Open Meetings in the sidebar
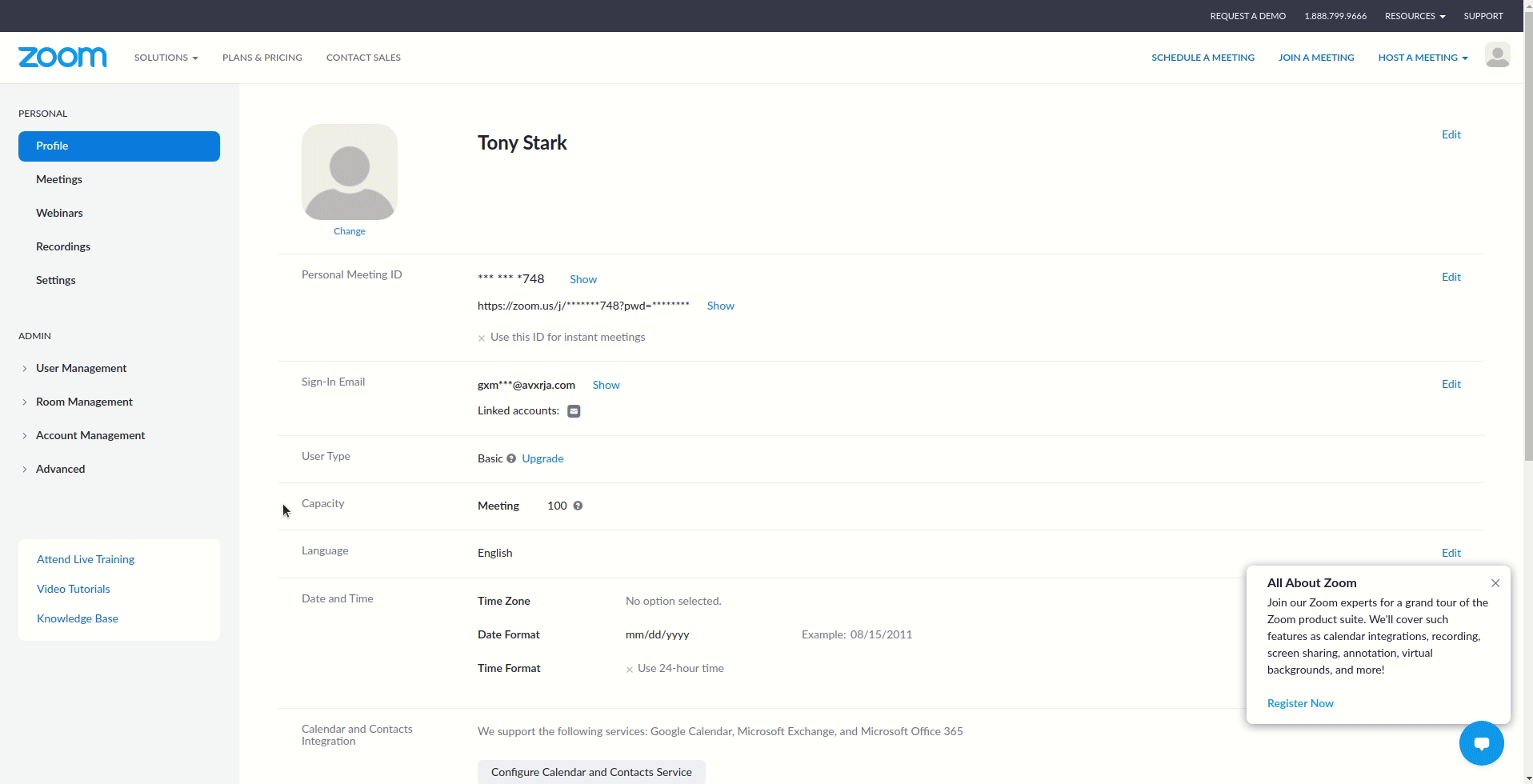 point(59,179)
